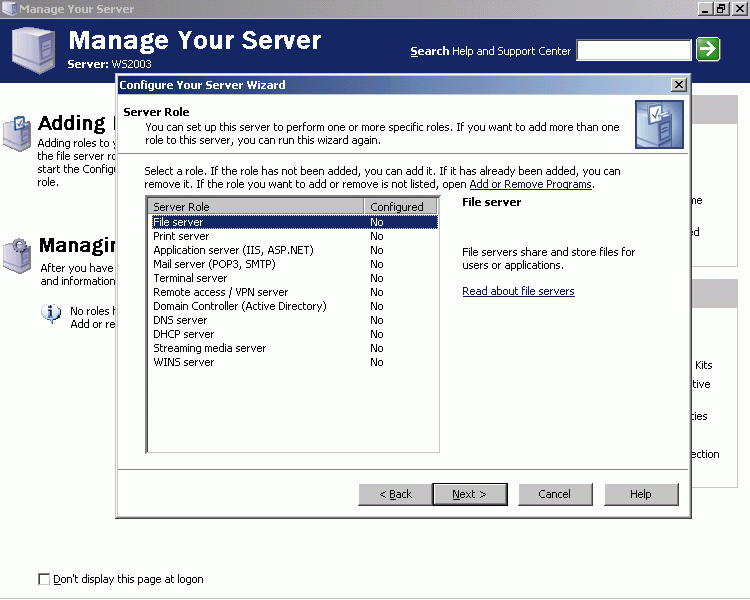Screen dimensions: 750x600
Task: Click the Server Role column header
Action: point(255,207)
